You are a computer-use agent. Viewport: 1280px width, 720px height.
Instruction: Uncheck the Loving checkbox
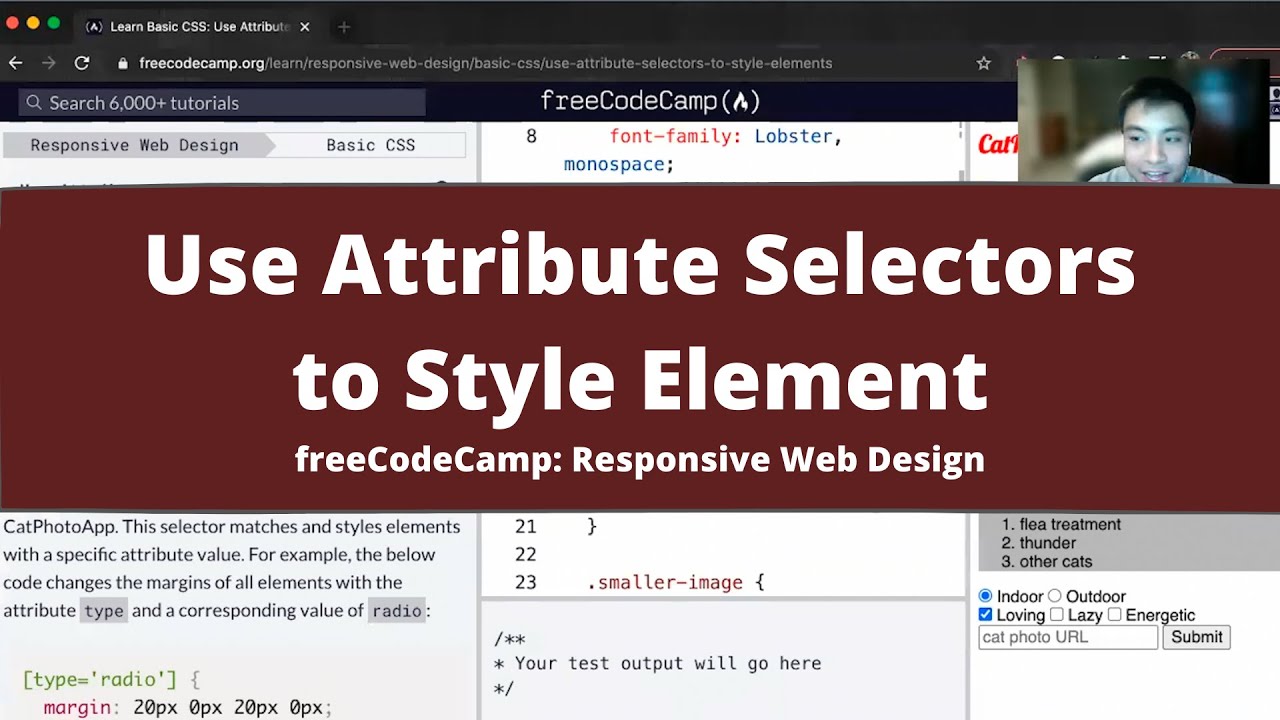point(986,615)
